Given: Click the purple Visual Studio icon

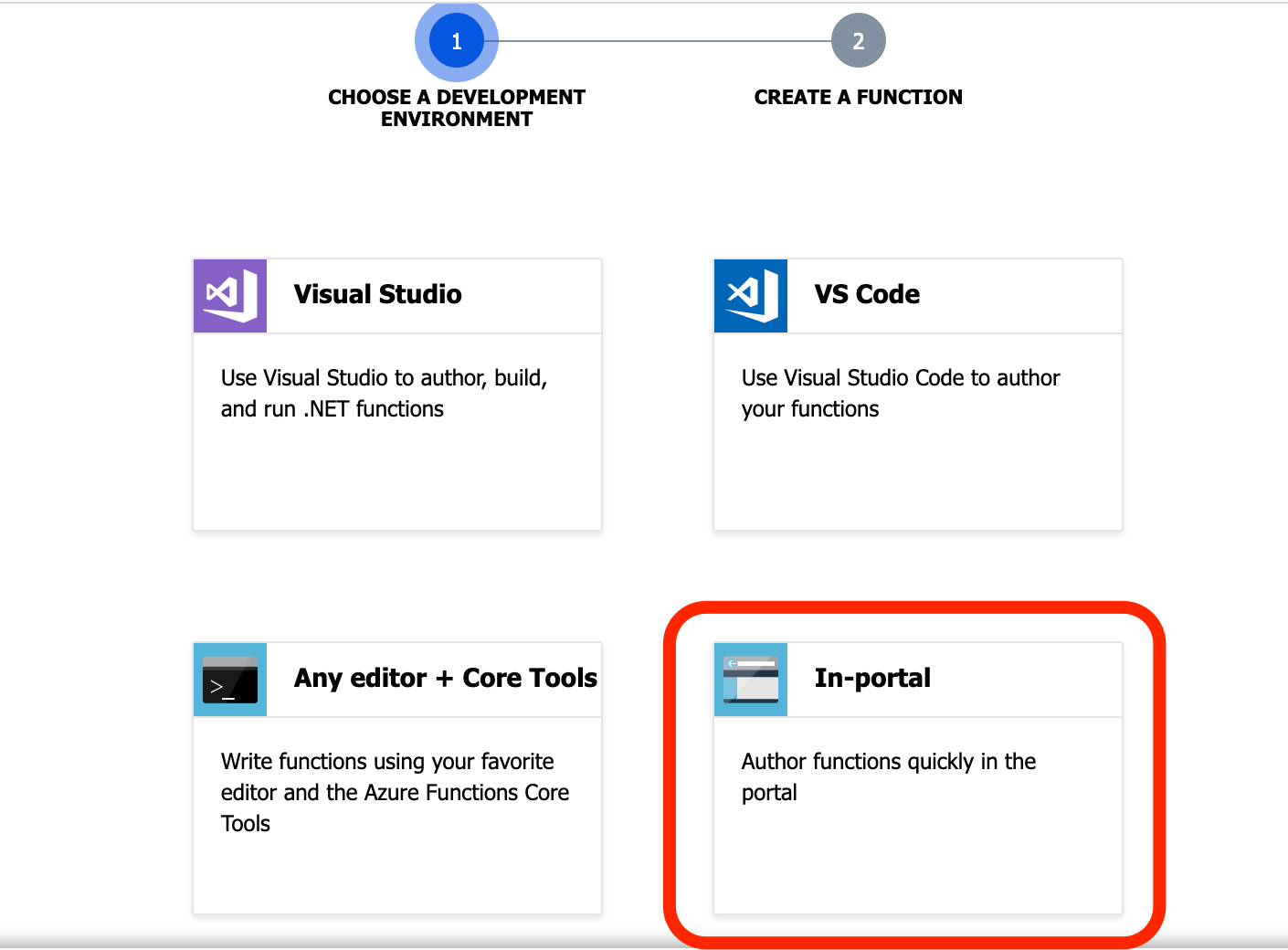Looking at the screenshot, I should 230,296.
